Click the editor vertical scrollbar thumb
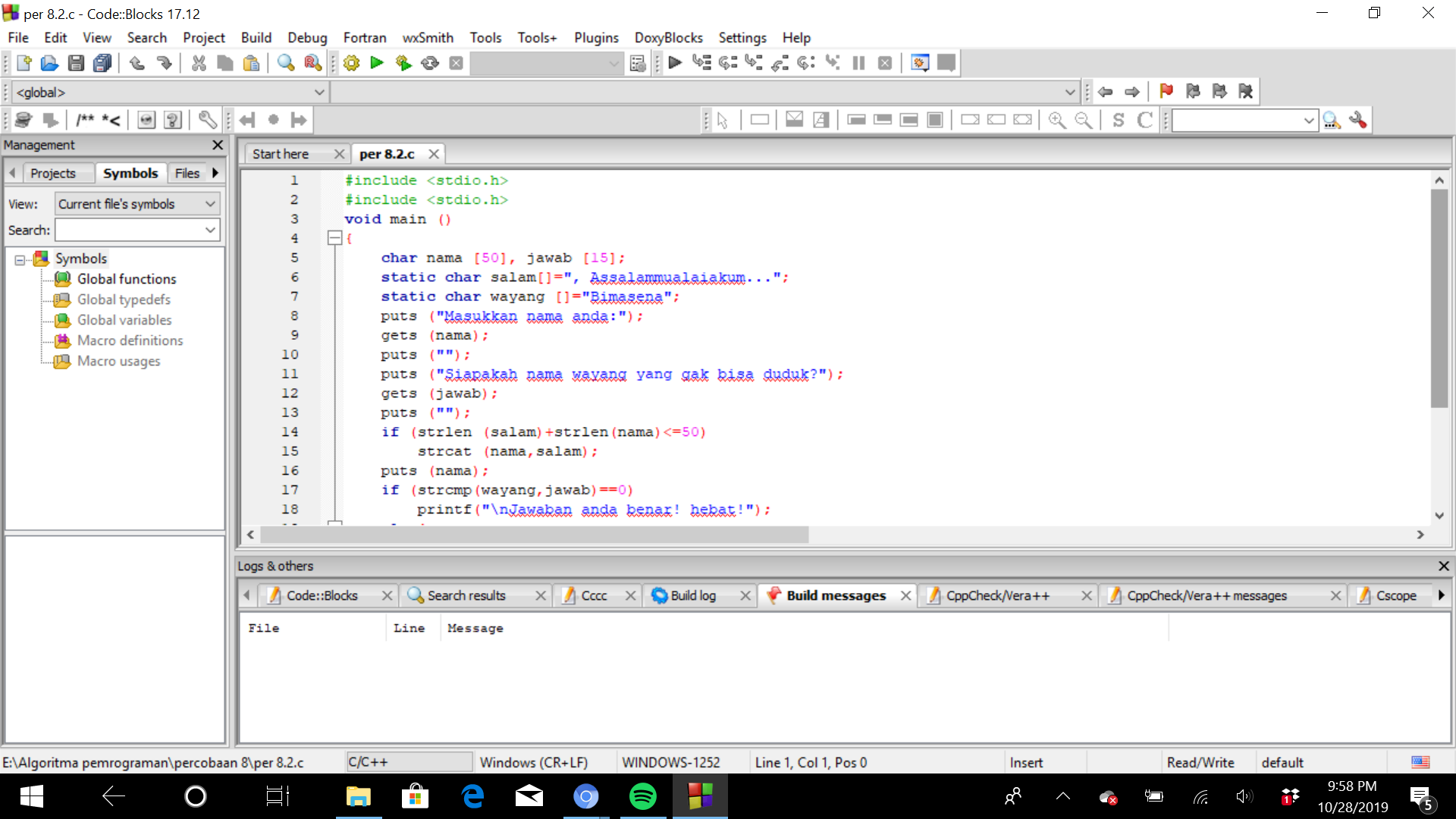The image size is (1456, 819). point(1439,299)
